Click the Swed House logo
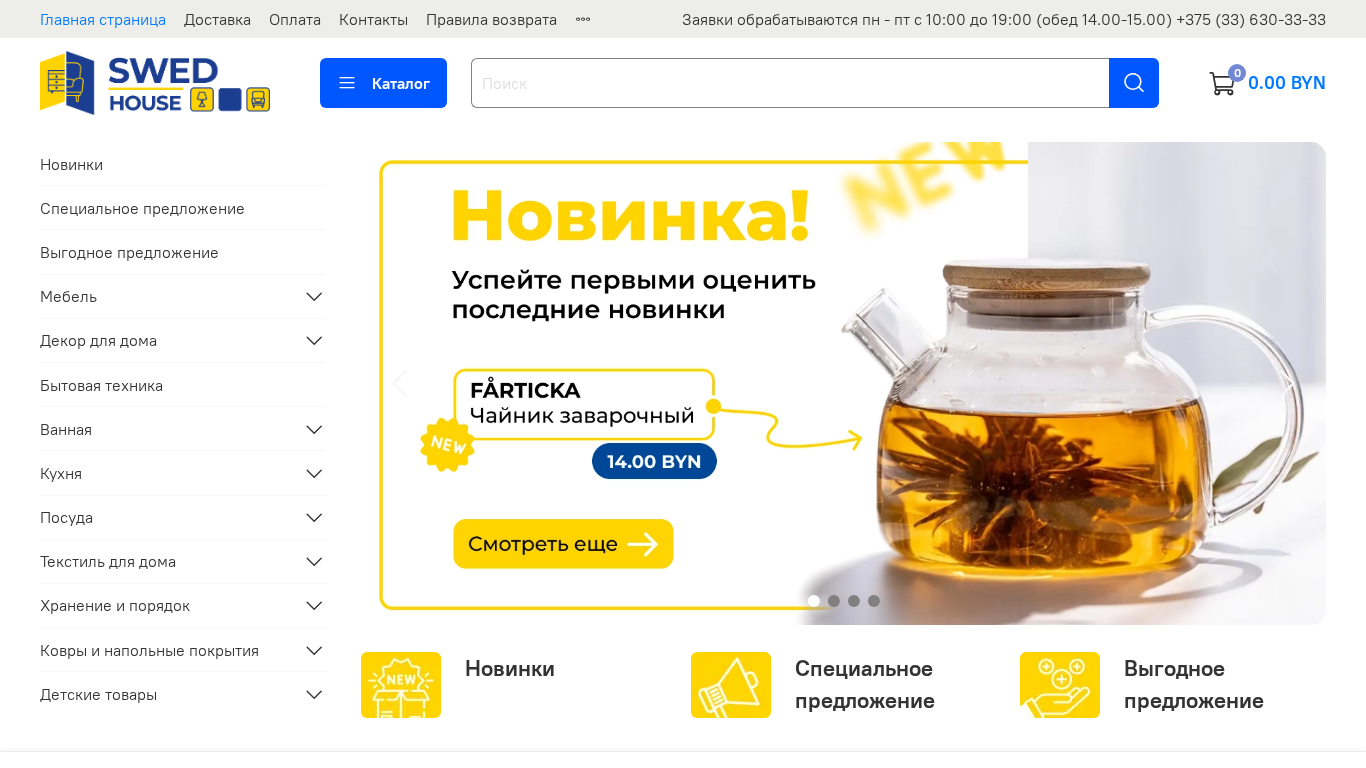The width and height of the screenshot is (1366, 768). (x=155, y=83)
